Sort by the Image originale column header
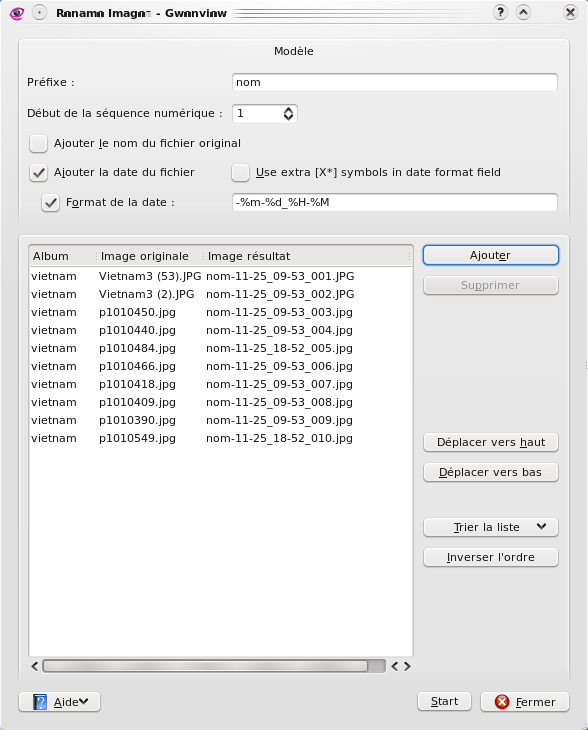Viewport: 588px width, 730px height. (150, 256)
